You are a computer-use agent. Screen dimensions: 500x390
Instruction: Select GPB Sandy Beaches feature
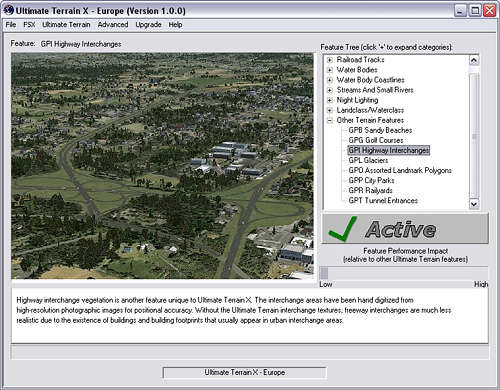tap(380, 130)
